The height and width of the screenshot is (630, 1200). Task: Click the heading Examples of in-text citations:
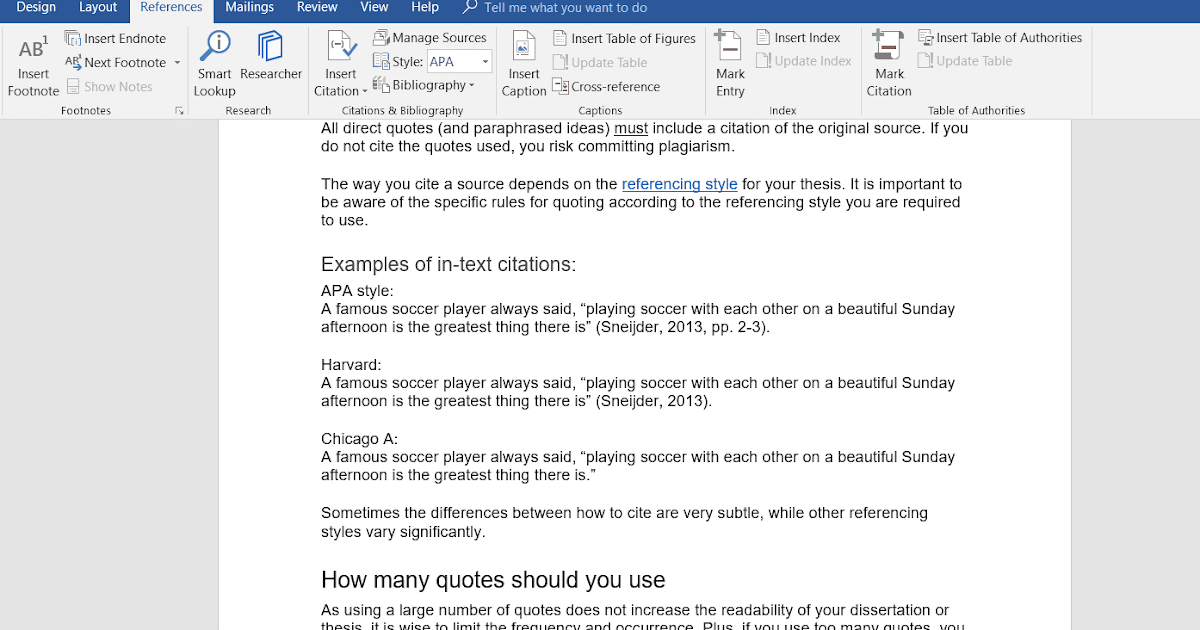pyautogui.click(x=449, y=265)
